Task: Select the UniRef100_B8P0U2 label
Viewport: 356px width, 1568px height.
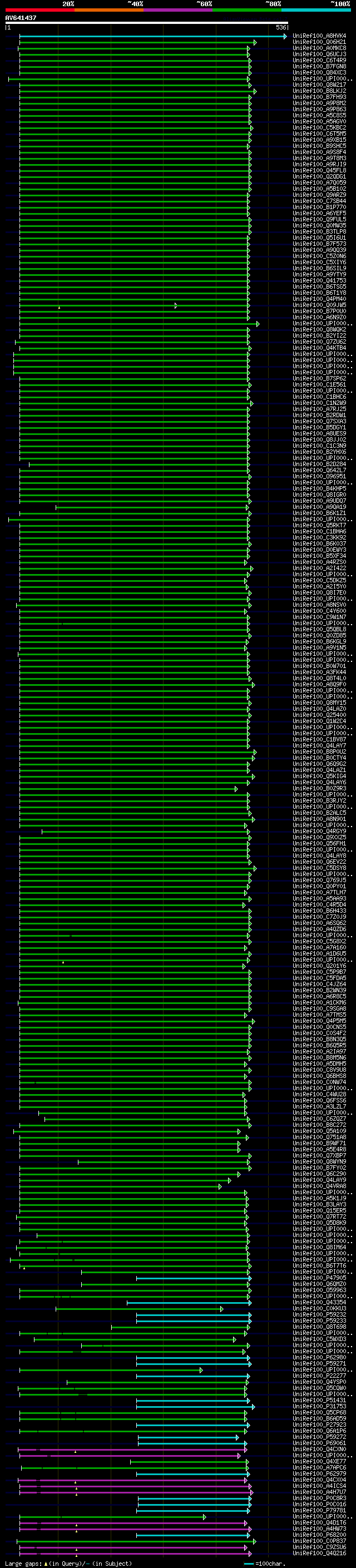Action: point(319,752)
